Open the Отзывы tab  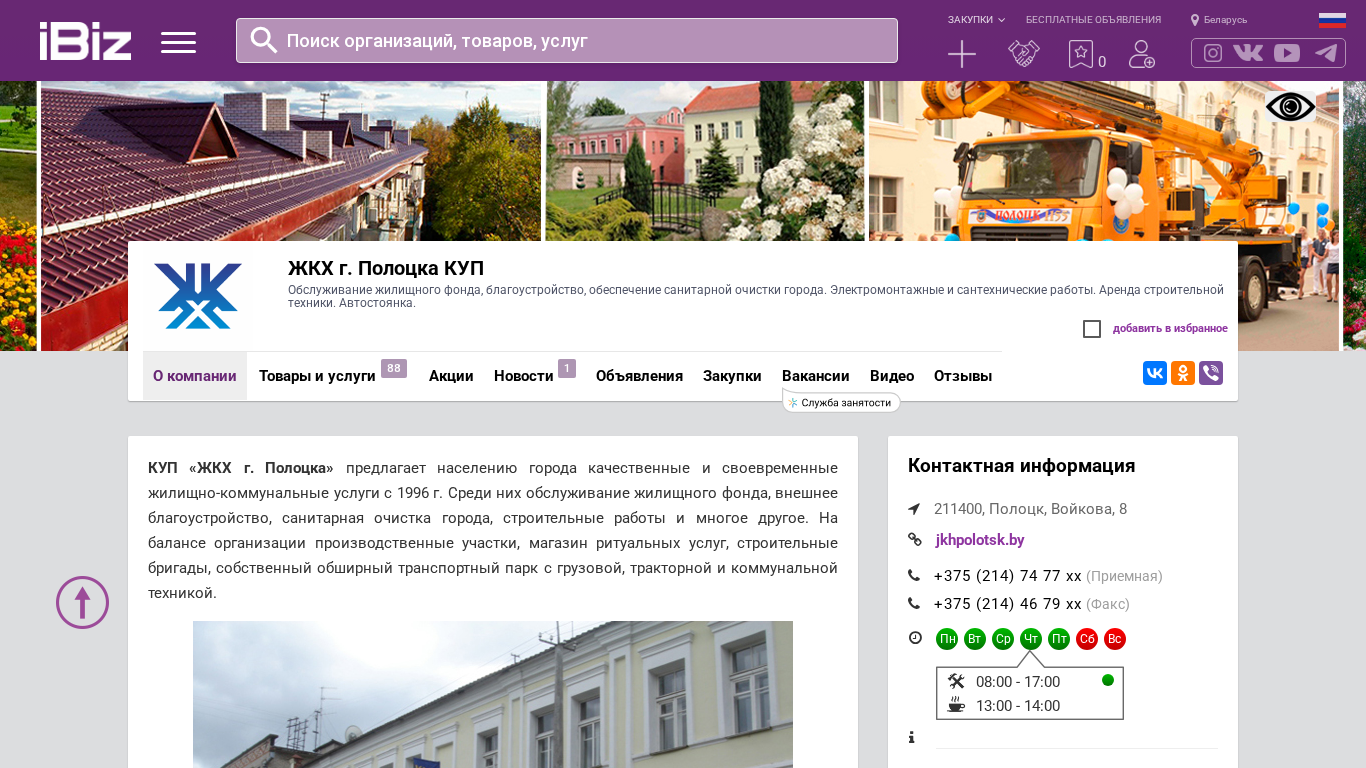pos(963,376)
